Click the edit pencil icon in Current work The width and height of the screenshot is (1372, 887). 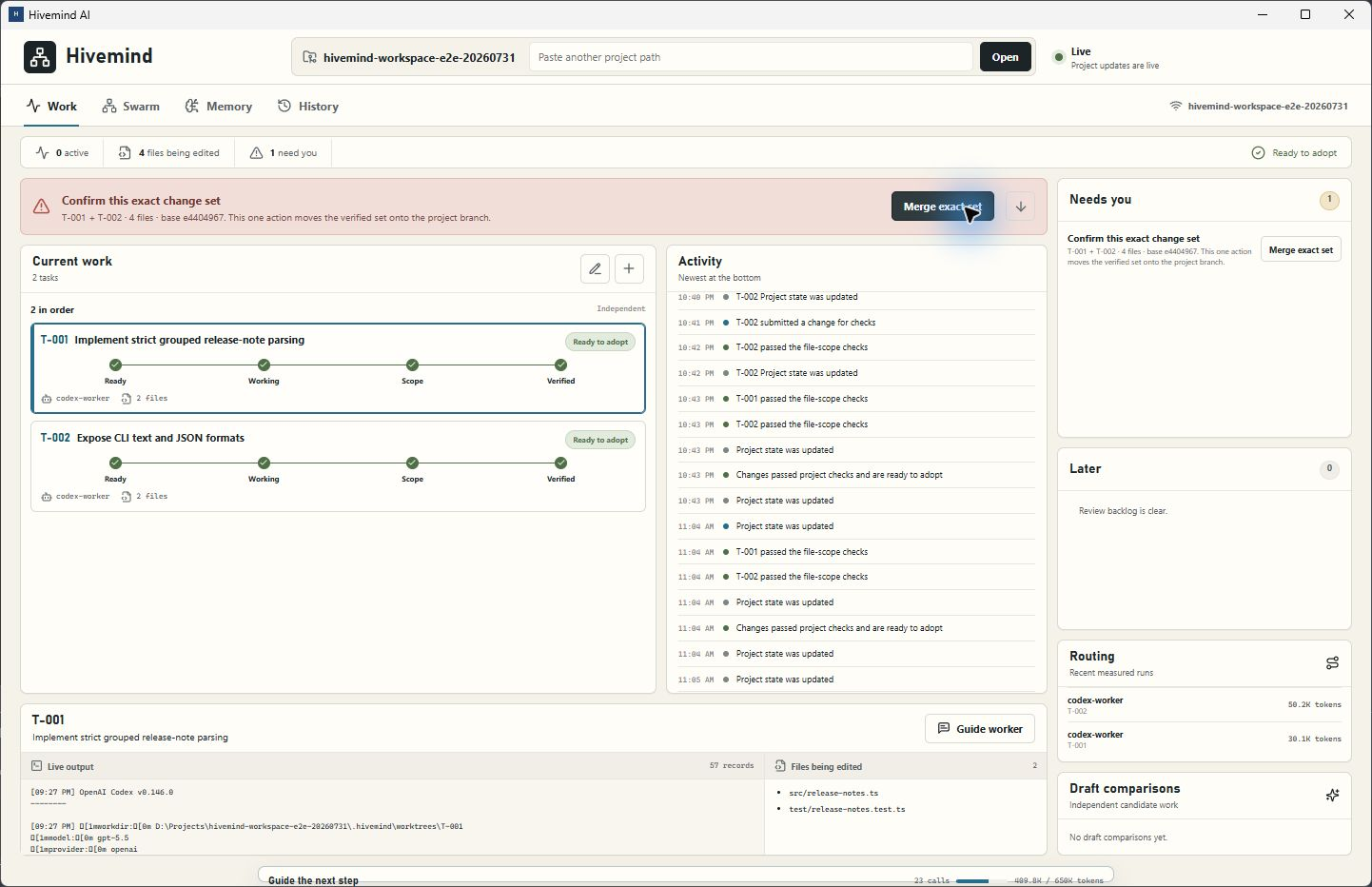point(595,268)
